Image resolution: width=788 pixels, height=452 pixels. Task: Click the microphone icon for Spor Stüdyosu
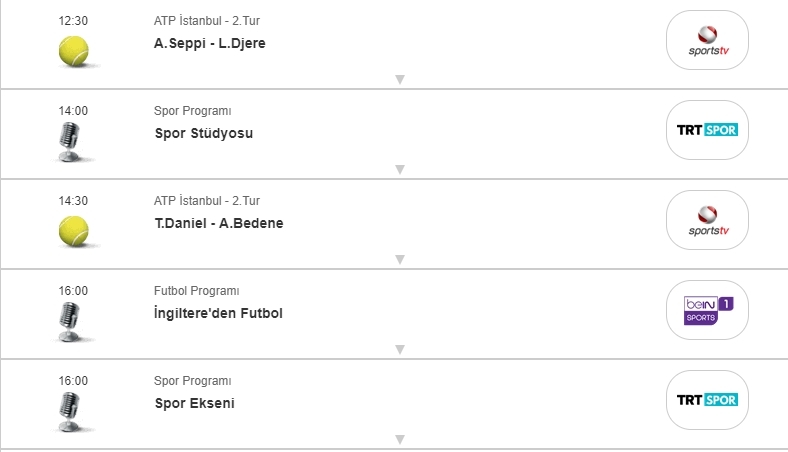[x=69, y=141]
